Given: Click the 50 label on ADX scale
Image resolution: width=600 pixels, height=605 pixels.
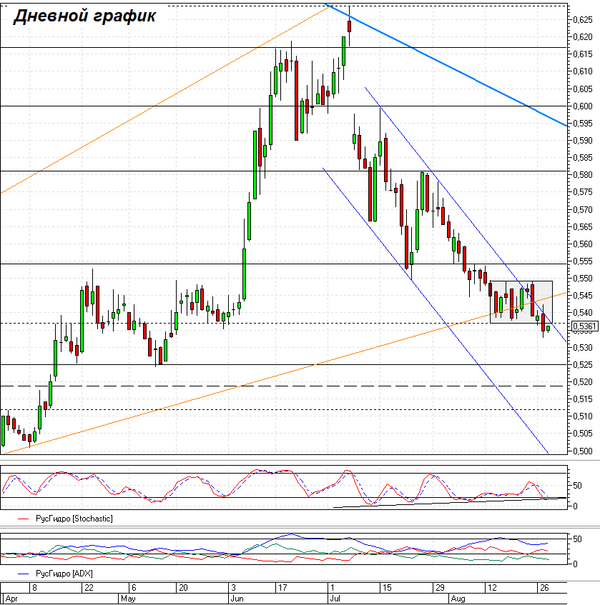Looking at the screenshot, I should 577,539.
